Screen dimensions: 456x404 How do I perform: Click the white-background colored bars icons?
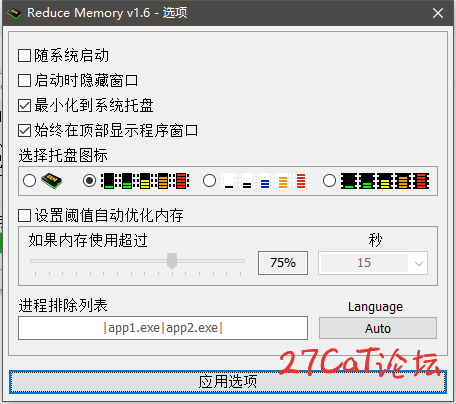pos(265,181)
